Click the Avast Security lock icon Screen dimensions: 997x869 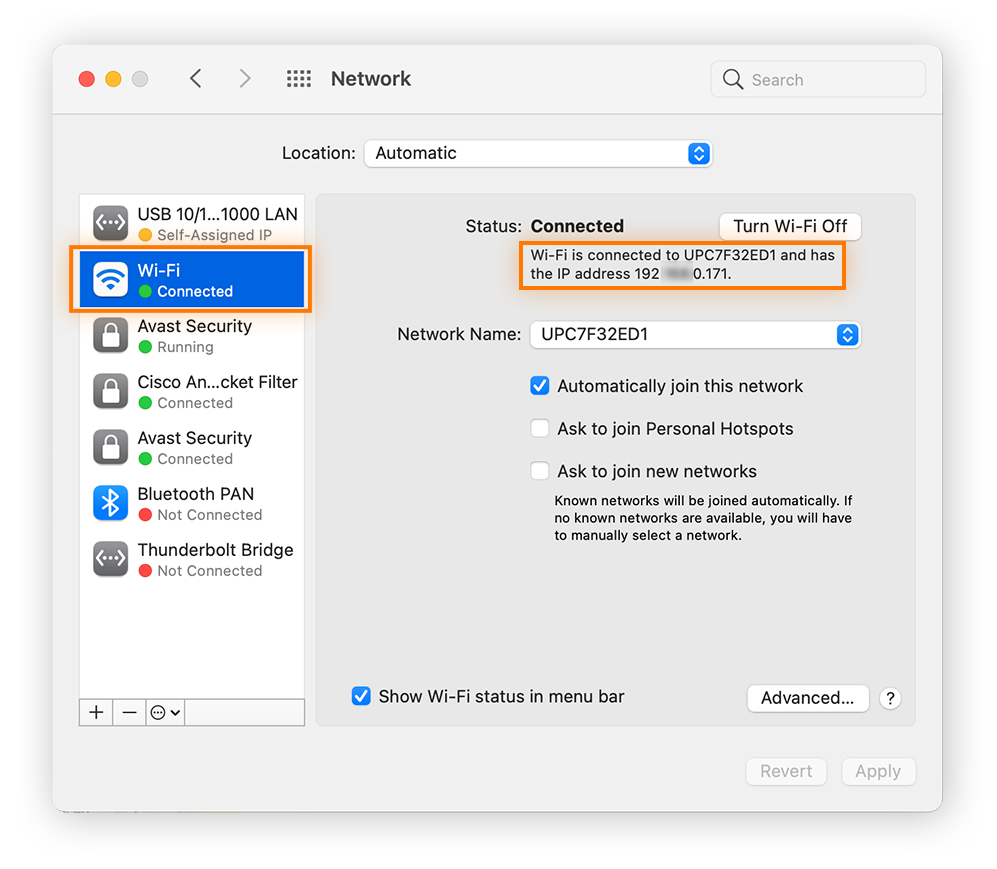110,335
